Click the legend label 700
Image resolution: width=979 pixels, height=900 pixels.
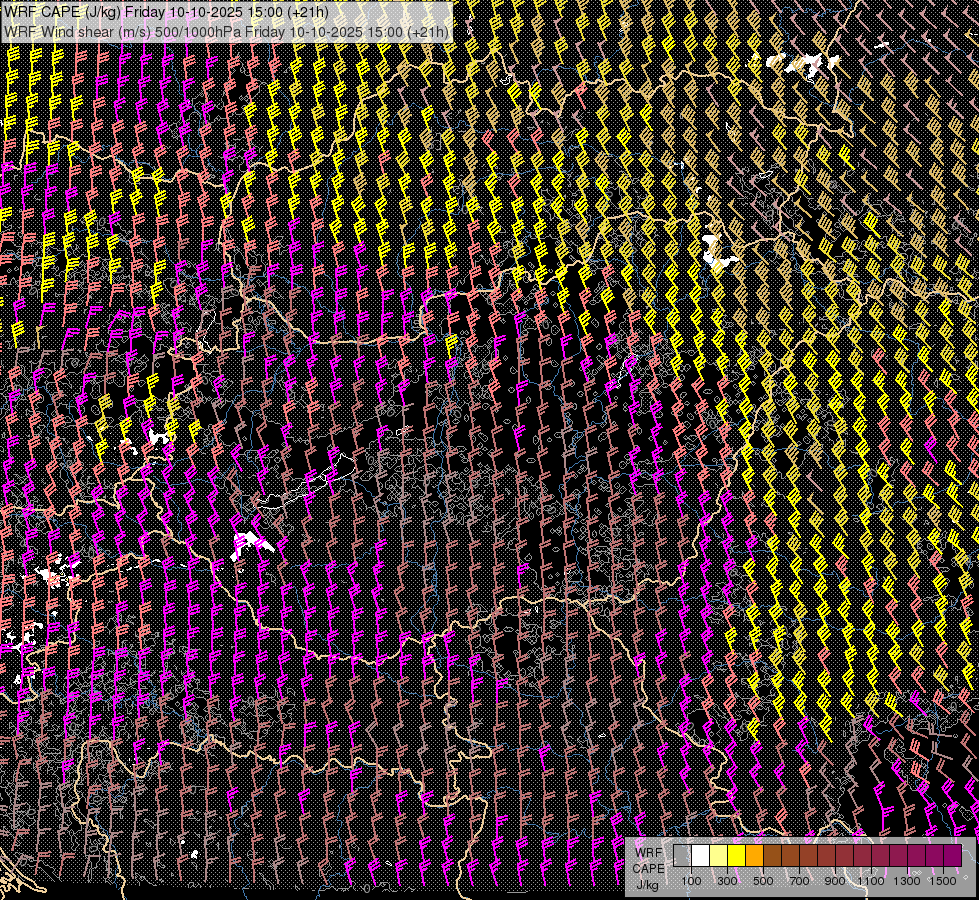(x=799, y=881)
